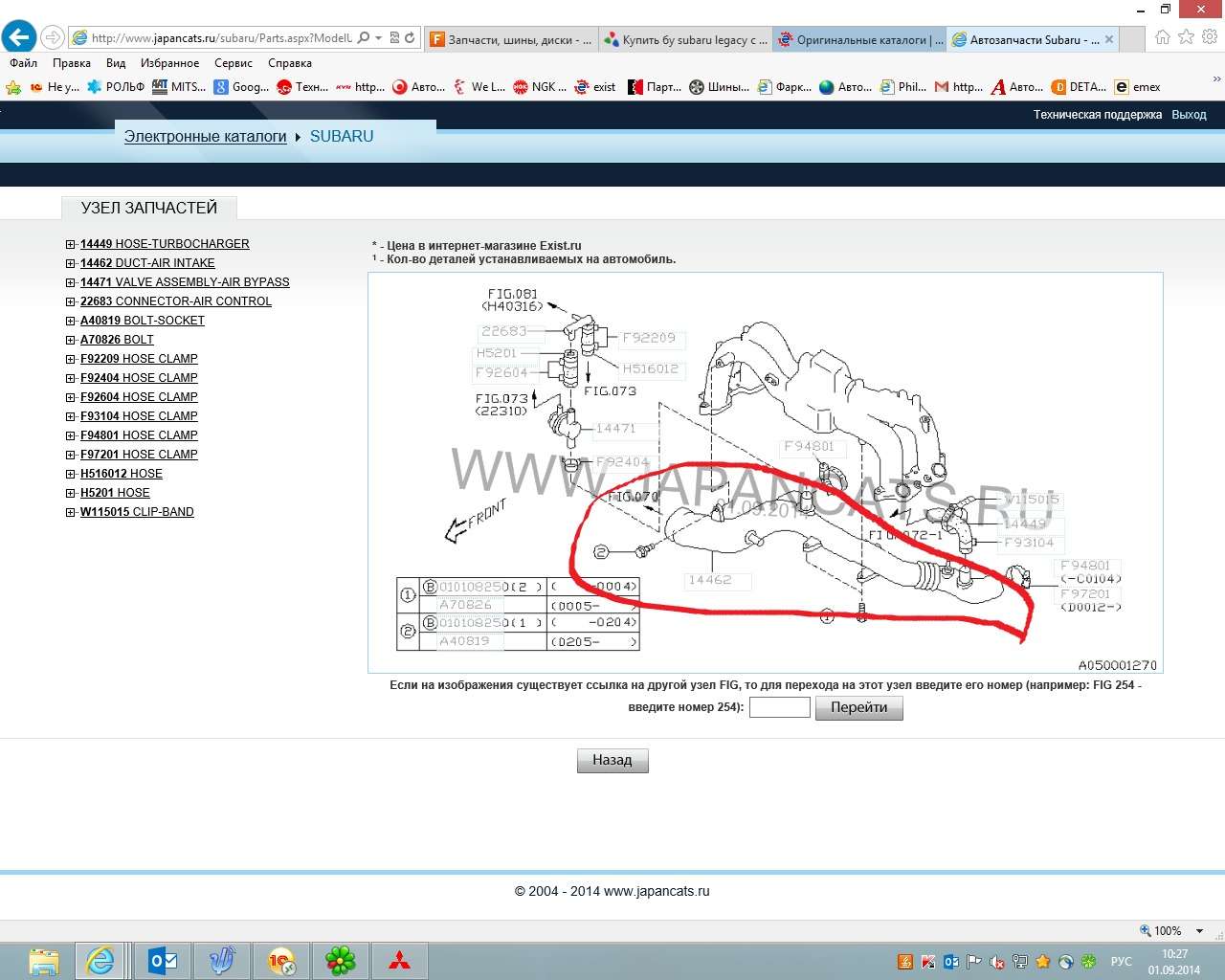Screen dimensions: 1225x980
Task: Switch to Купить бу subaru legacy tab
Action: click(x=685, y=39)
